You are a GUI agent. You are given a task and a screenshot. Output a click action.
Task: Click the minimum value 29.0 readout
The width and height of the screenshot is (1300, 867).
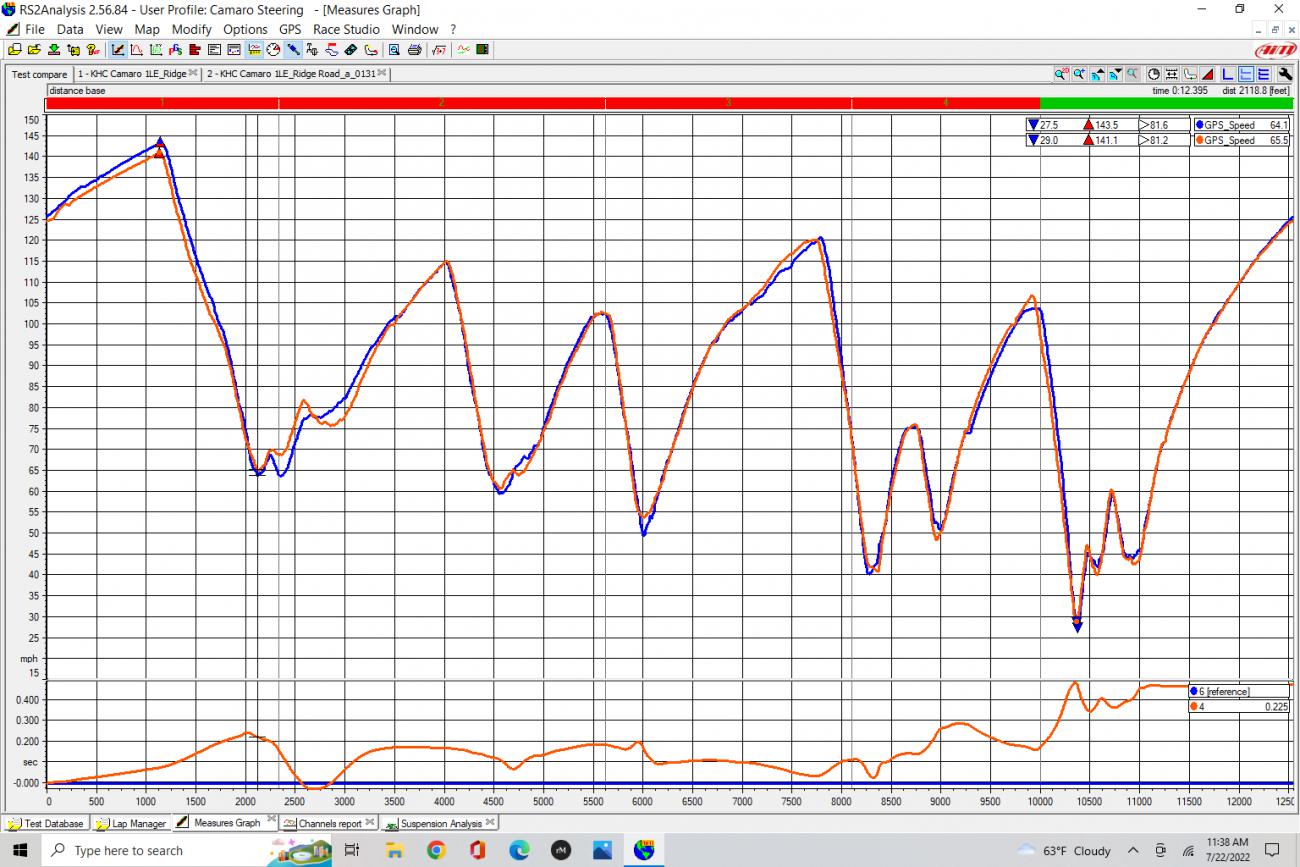point(1048,141)
